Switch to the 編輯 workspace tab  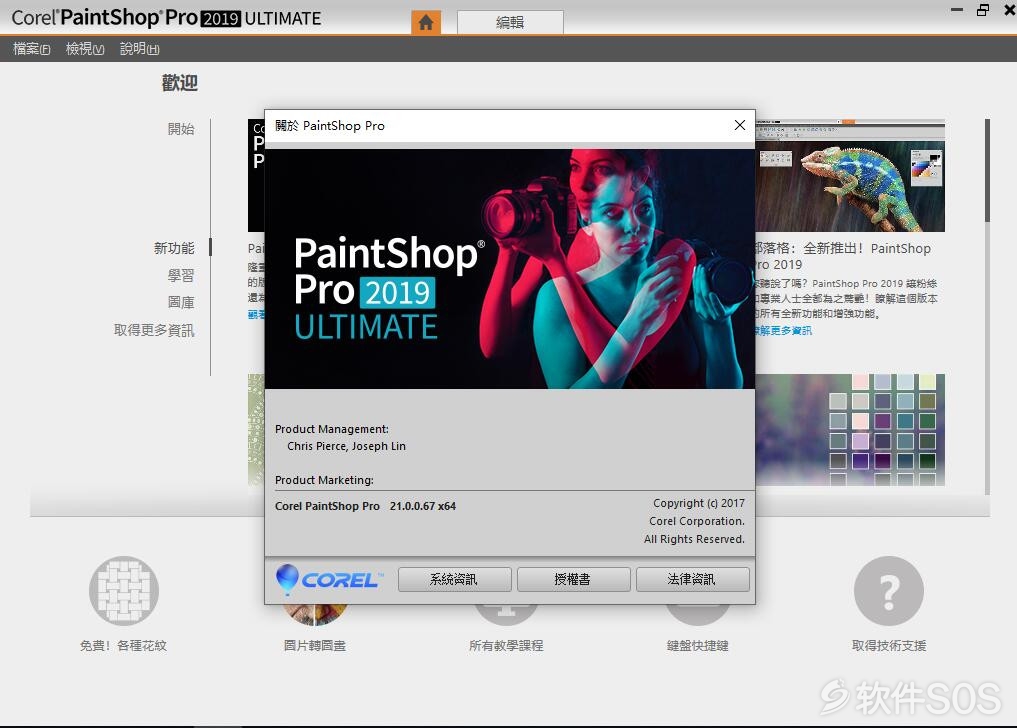[510, 23]
